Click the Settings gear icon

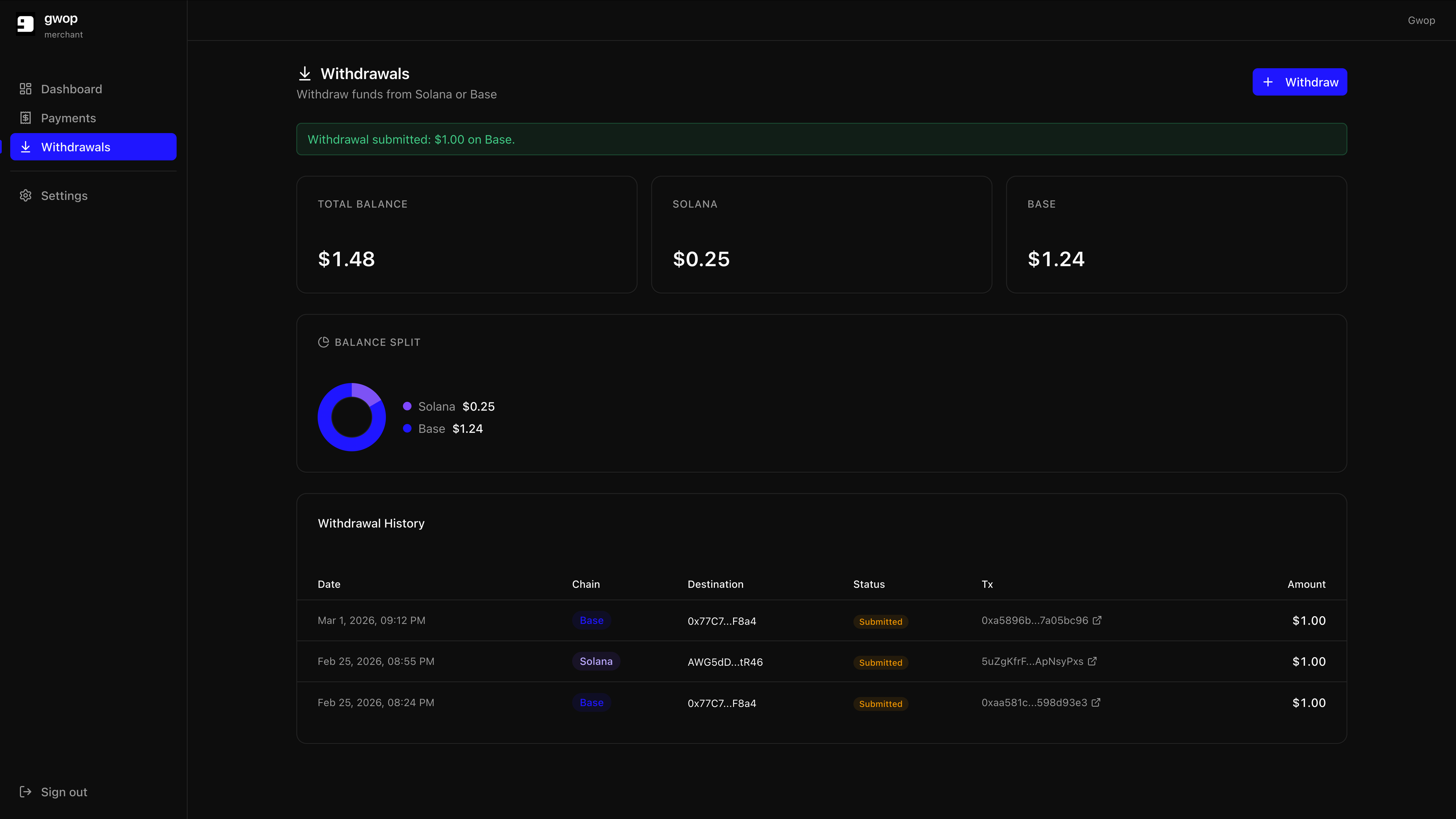click(25, 196)
